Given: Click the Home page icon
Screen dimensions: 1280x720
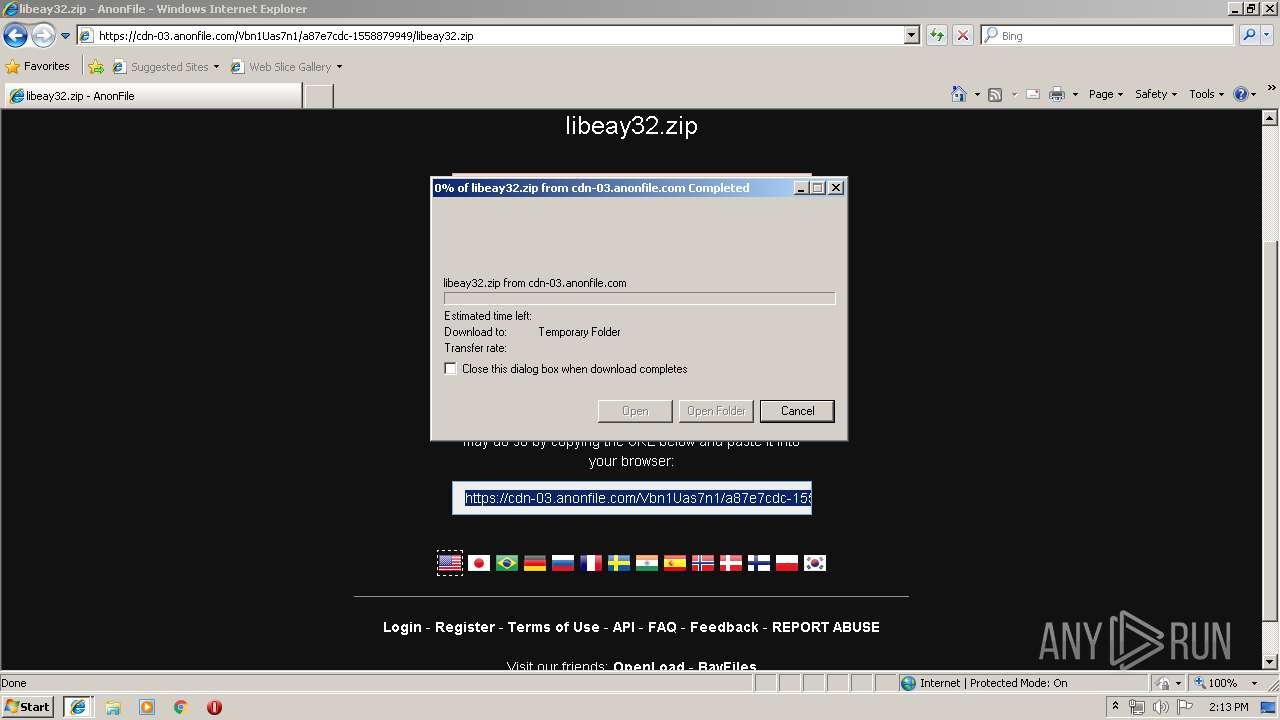Looking at the screenshot, I should [959, 94].
